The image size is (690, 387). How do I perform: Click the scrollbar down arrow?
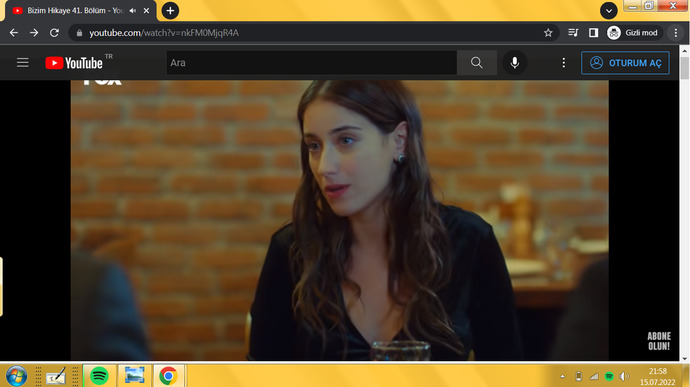point(684,358)
